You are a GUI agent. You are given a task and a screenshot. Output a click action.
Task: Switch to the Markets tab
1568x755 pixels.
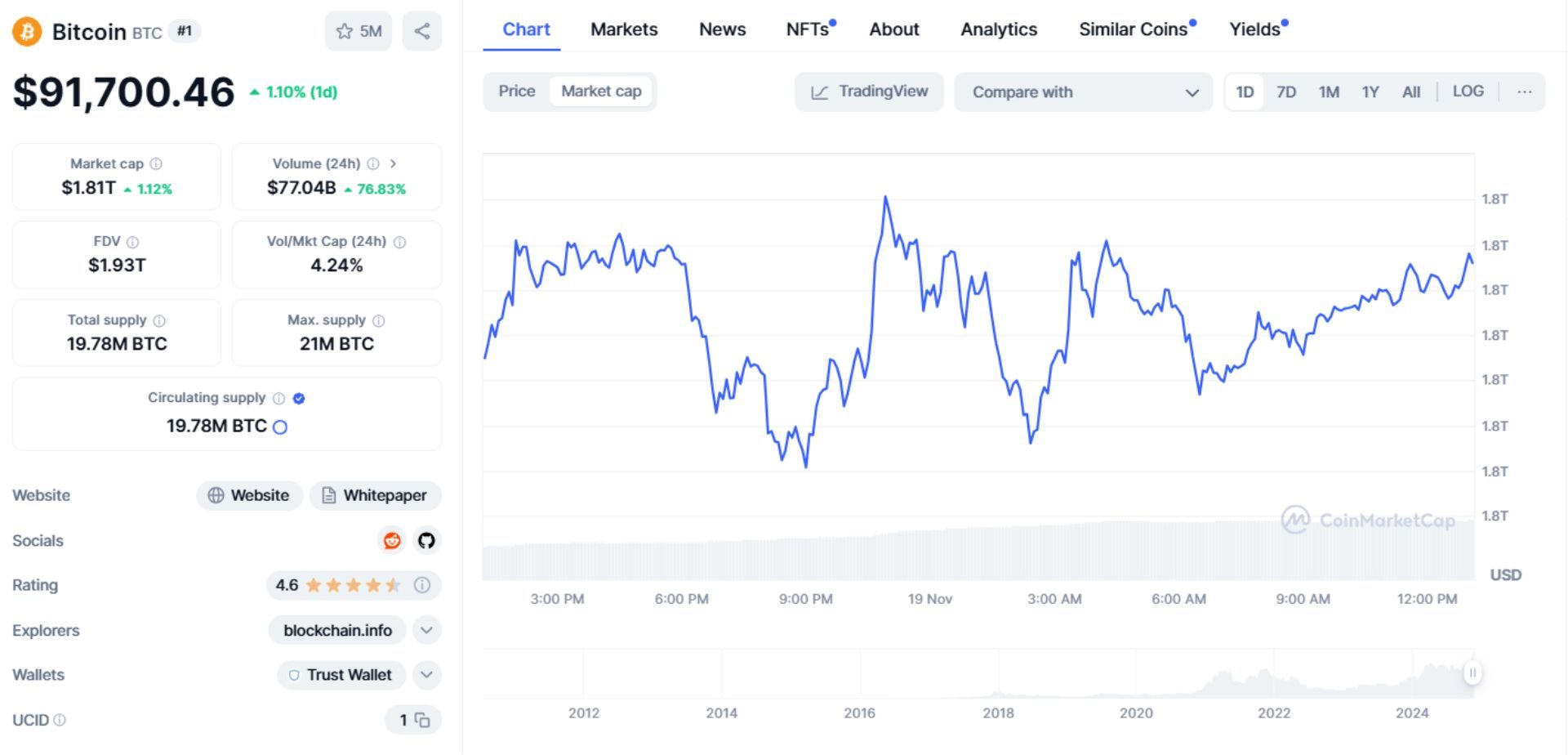(x=624, y=29)
